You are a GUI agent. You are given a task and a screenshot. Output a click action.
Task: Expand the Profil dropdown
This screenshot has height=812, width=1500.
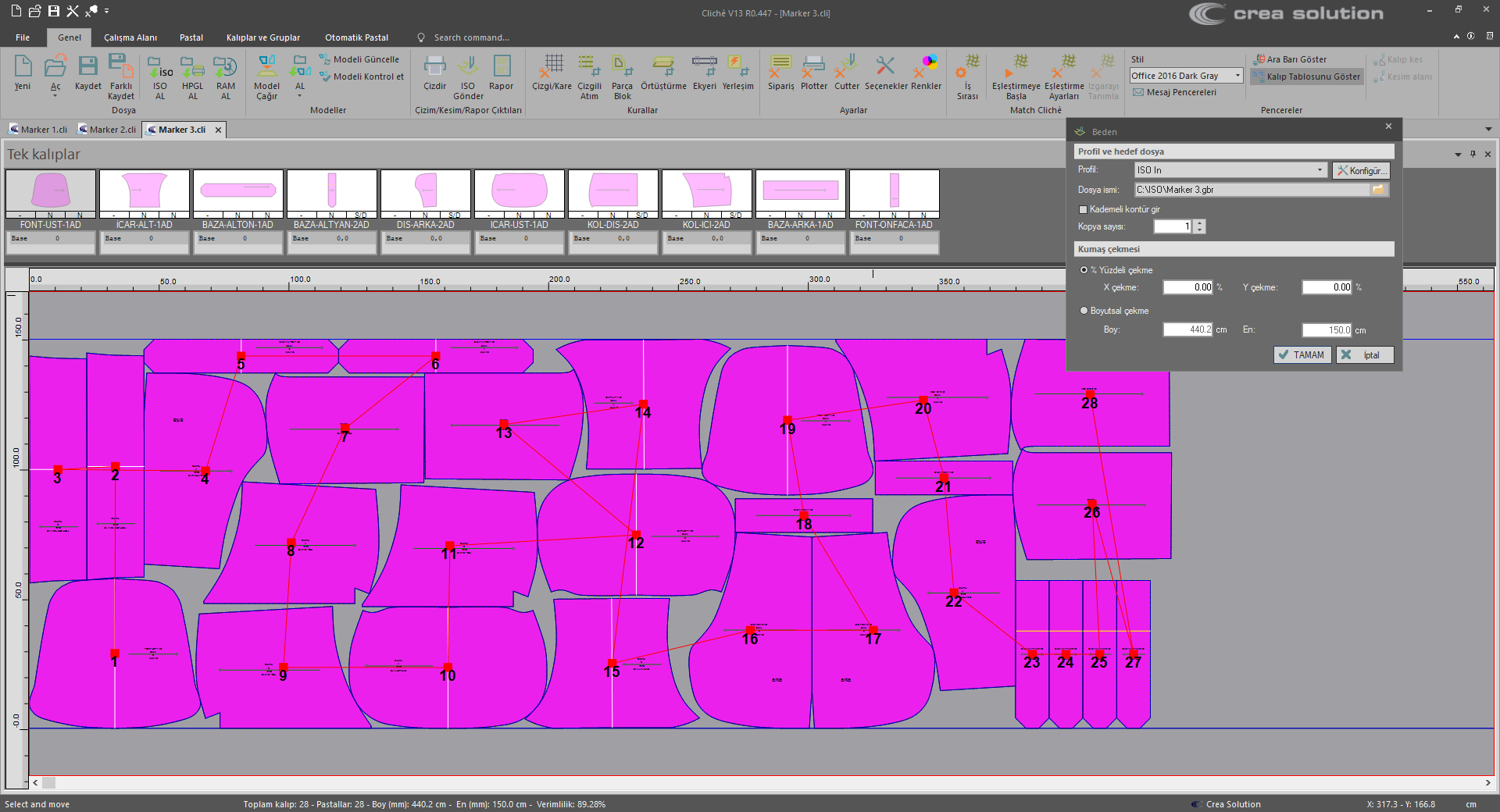(x=1320, y=170)
